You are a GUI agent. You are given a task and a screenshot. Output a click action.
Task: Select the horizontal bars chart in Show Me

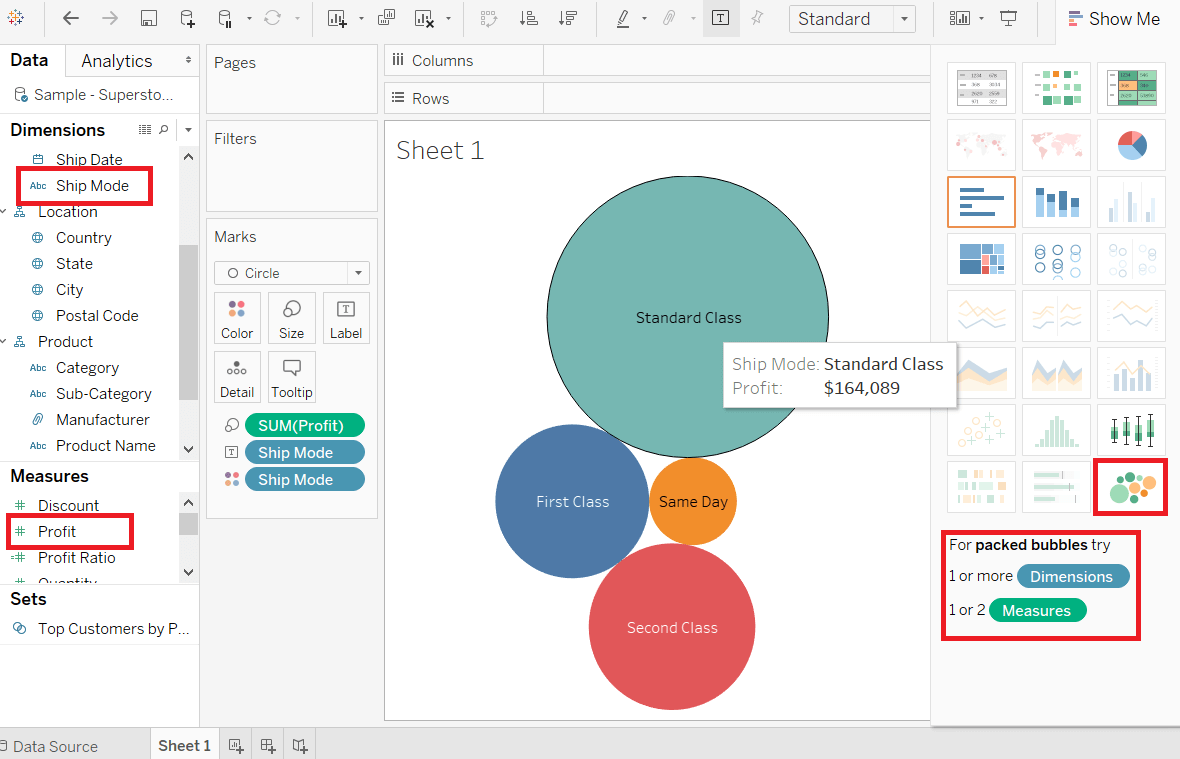click(981, 202)
